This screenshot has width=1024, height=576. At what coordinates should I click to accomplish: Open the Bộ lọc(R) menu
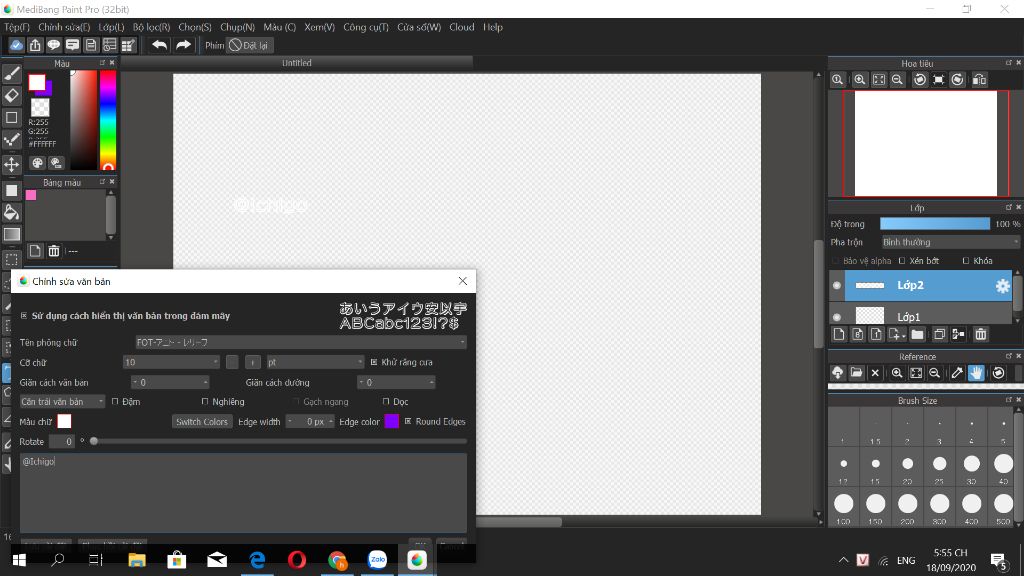[152, 27]
